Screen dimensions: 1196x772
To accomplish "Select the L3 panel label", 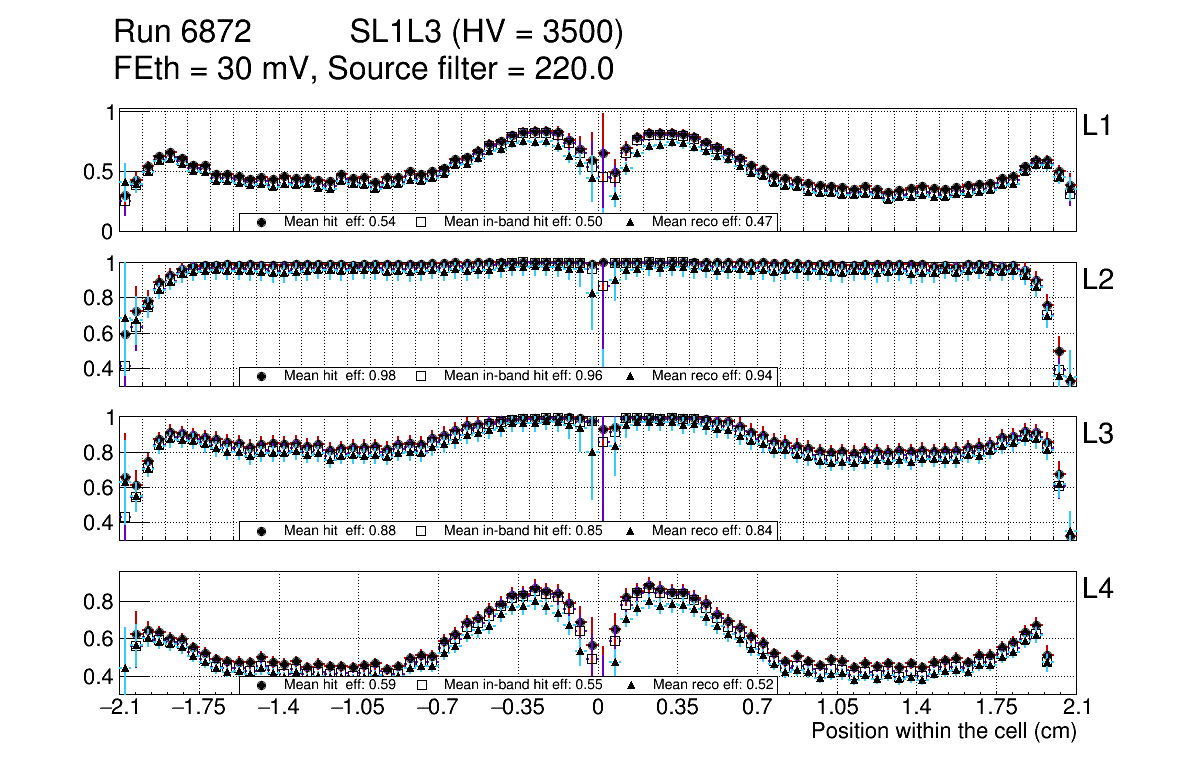I will point(1098,434).
